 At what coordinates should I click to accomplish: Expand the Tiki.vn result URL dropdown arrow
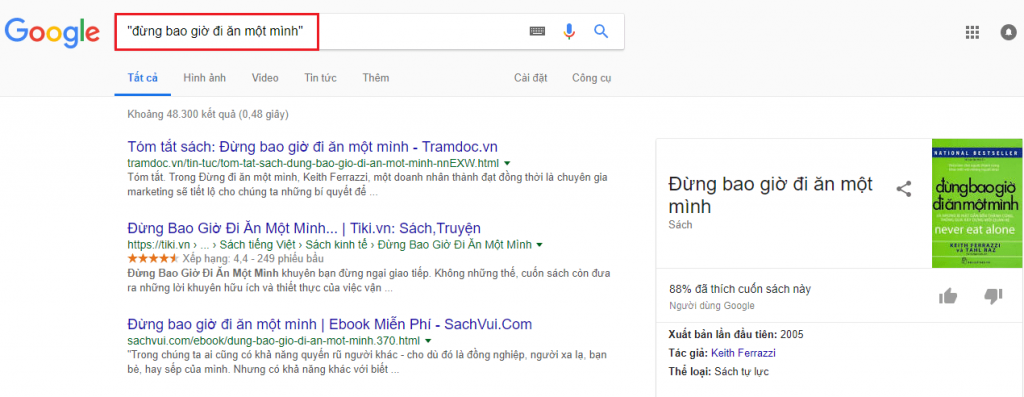pyautogui.click(x=539, y=246)
